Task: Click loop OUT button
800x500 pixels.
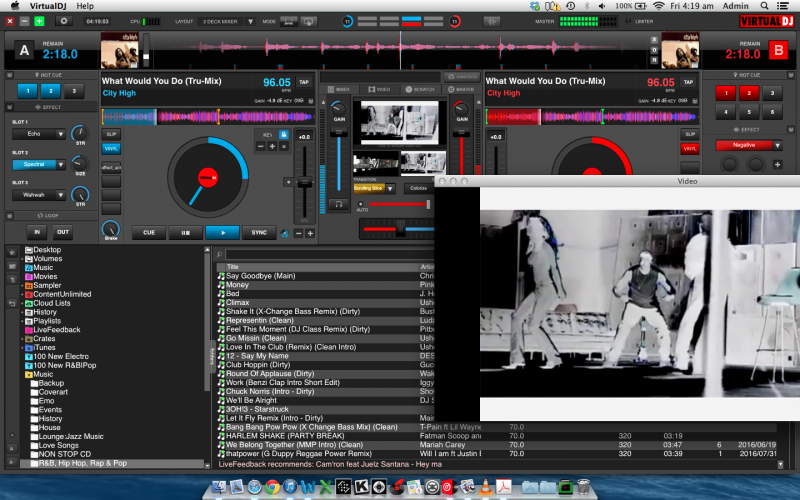Action: [63, 232]
